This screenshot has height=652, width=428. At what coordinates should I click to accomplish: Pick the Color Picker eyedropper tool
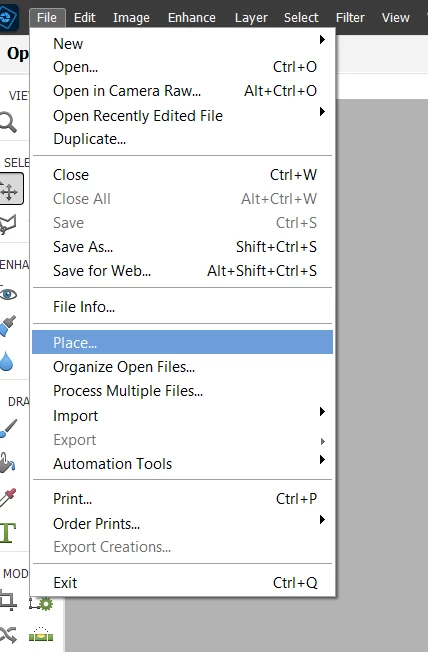coord(8,497)
